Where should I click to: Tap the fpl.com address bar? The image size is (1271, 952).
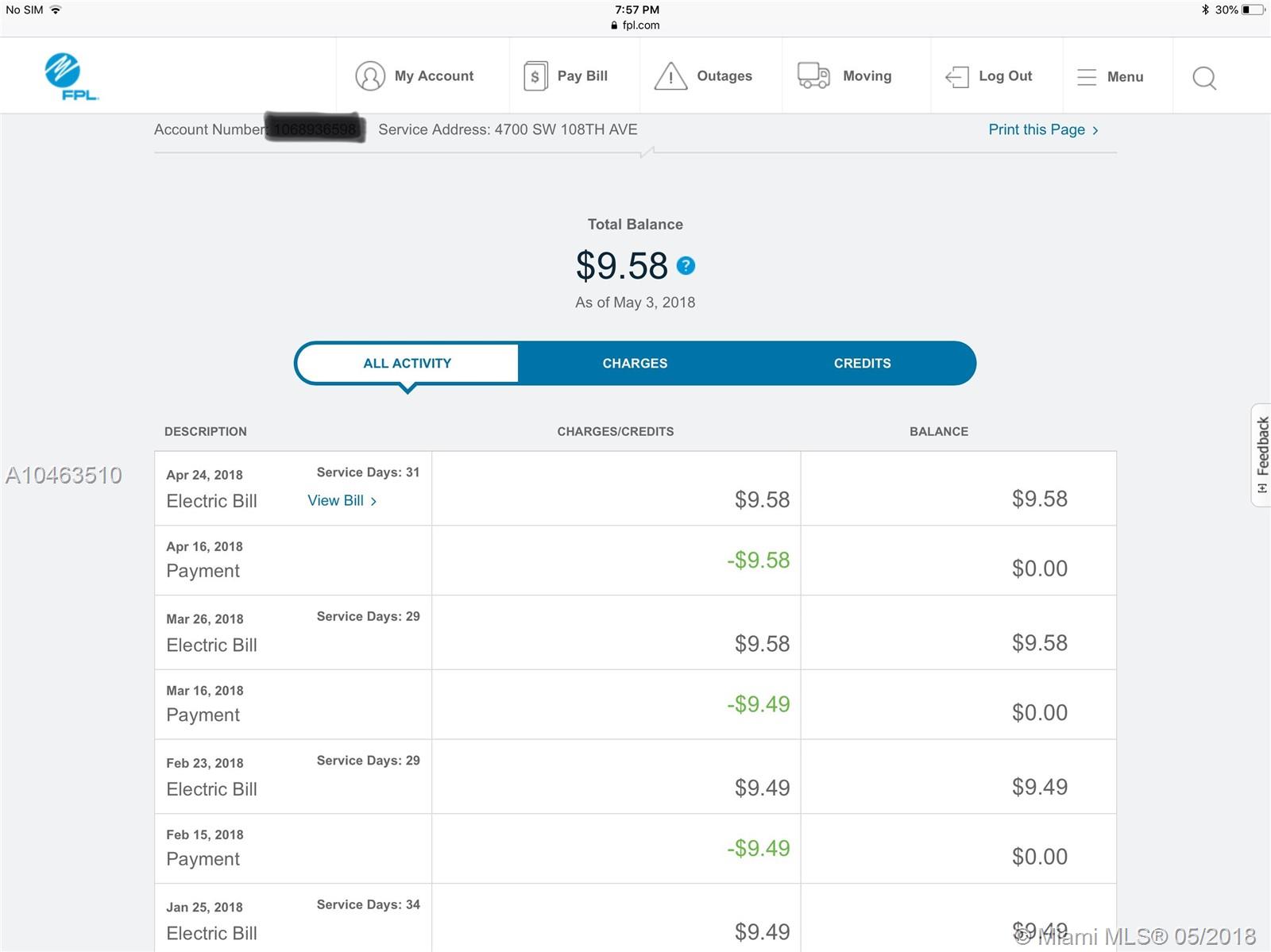(x=635, y=25)
